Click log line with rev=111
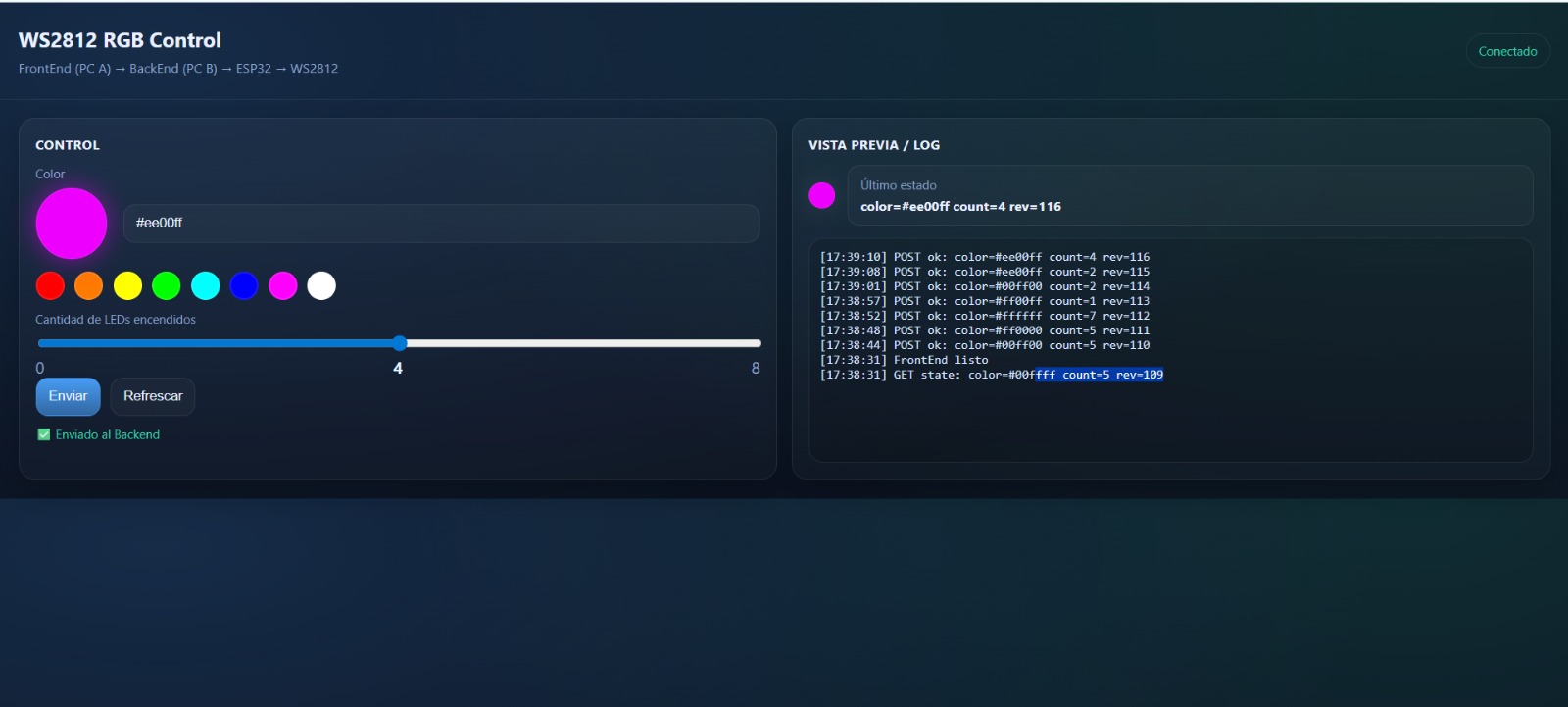 pos(985,330)
